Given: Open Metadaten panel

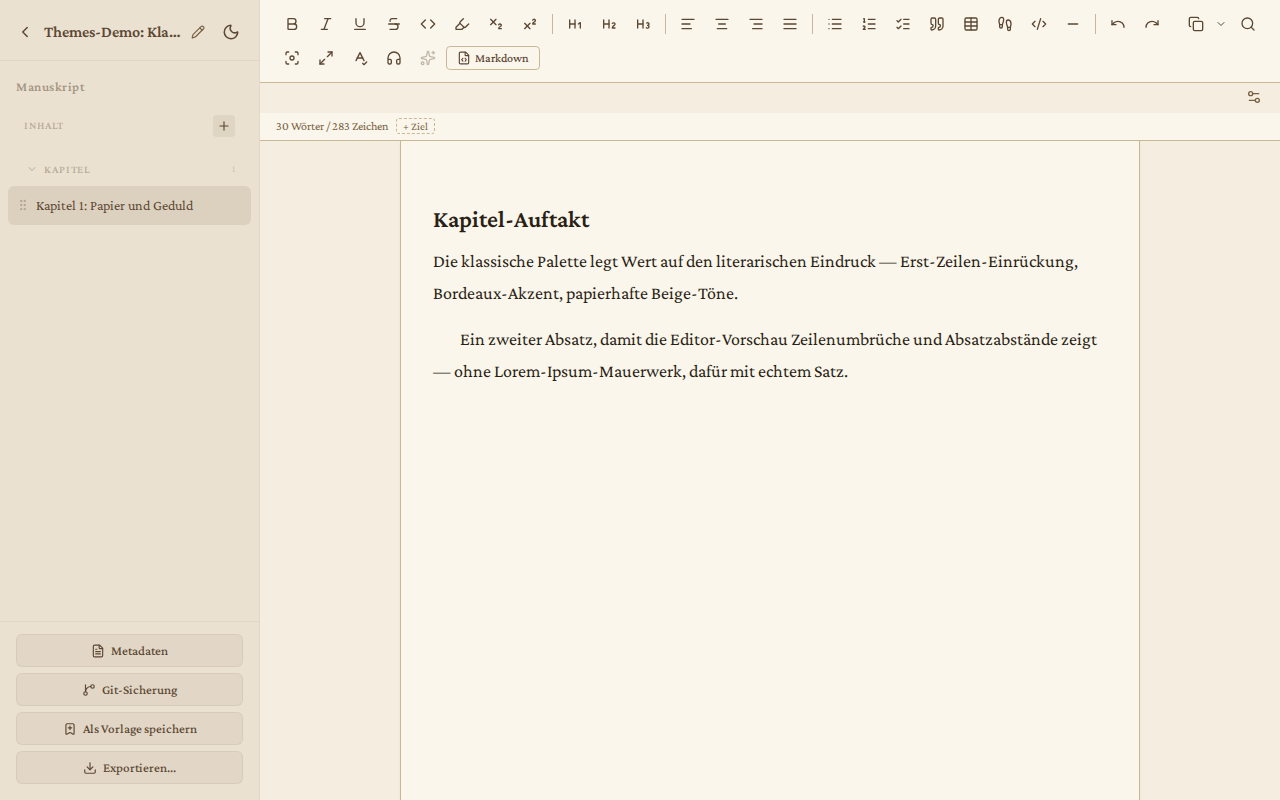Looking at the screenshot, I should [x=129, y=650].
